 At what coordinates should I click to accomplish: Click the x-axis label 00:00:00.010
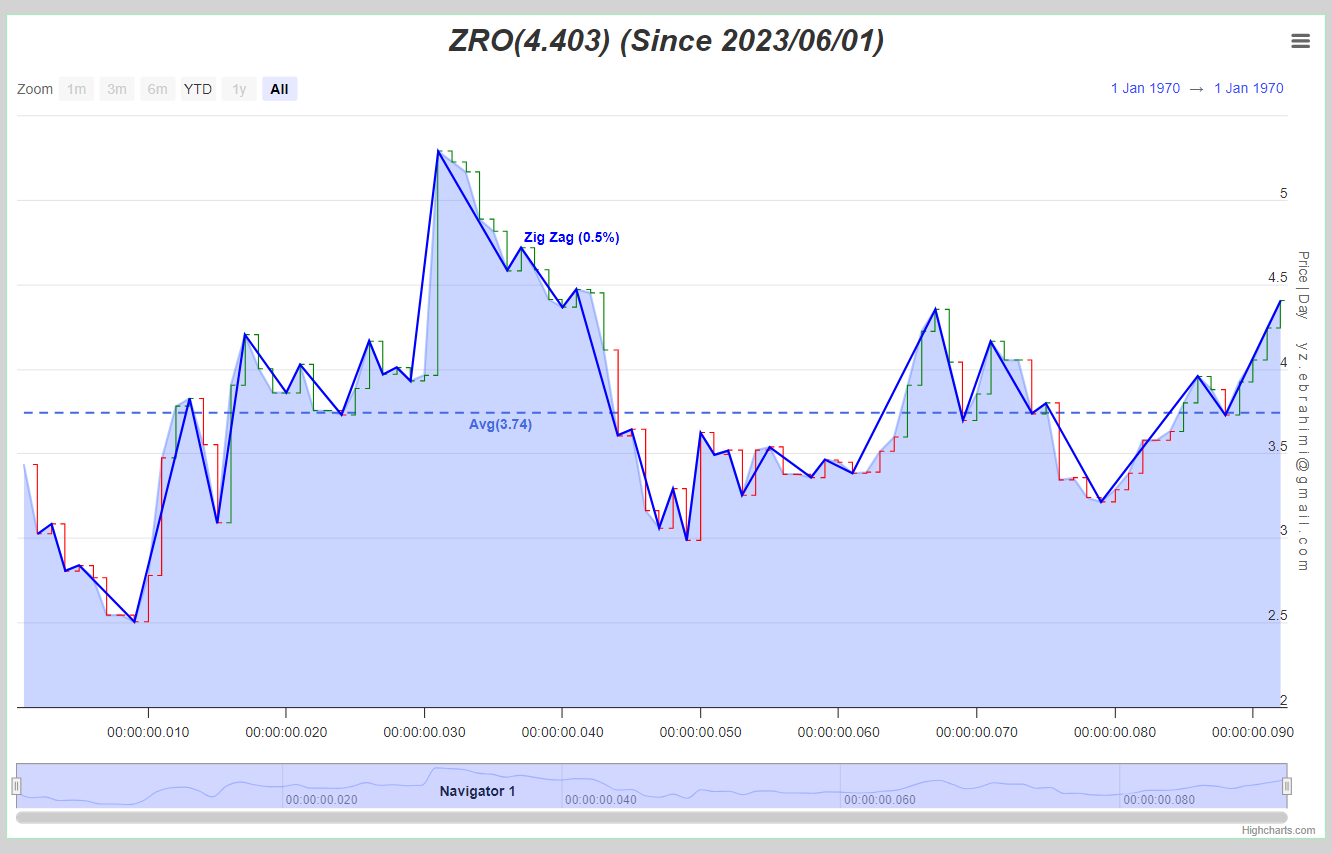(x=148, y=732)
